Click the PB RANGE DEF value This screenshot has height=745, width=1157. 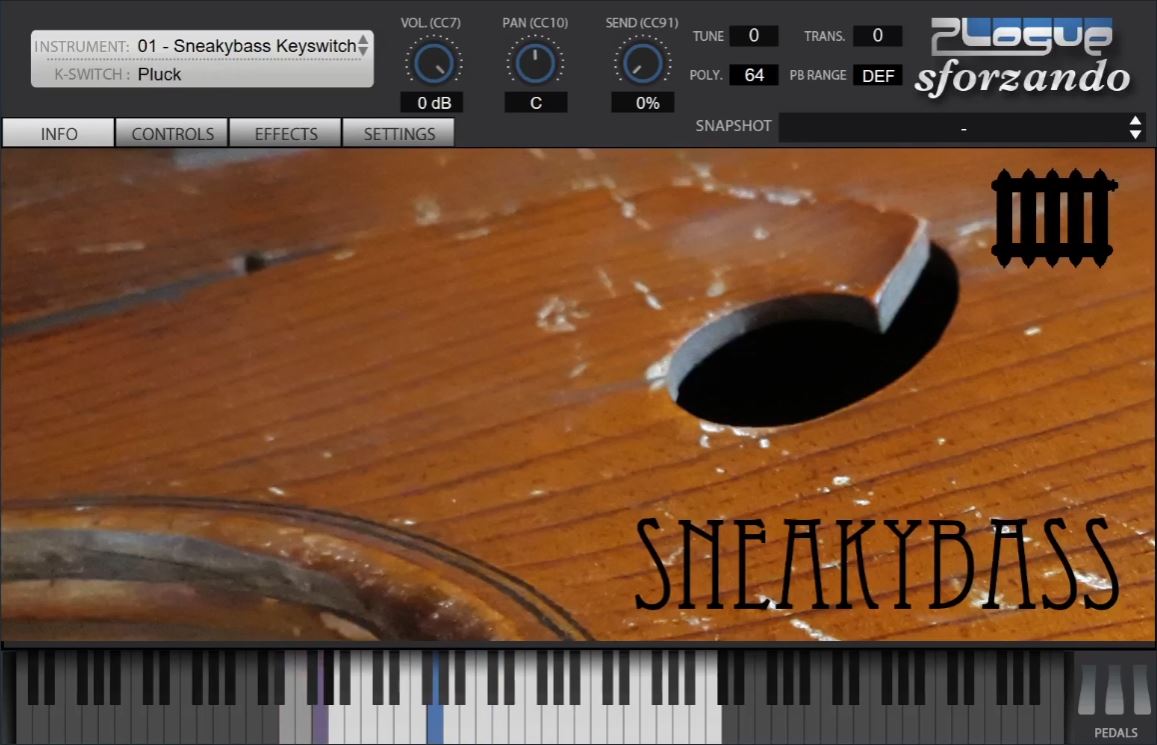coord(877,75)
